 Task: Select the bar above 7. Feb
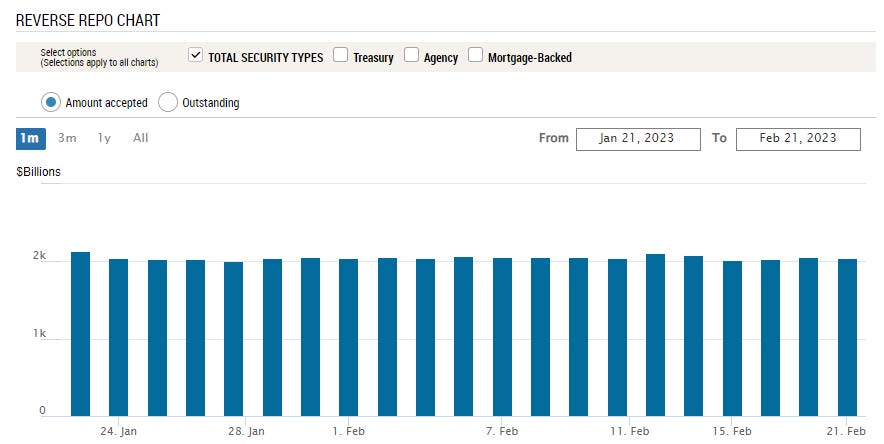coord(502,337)
